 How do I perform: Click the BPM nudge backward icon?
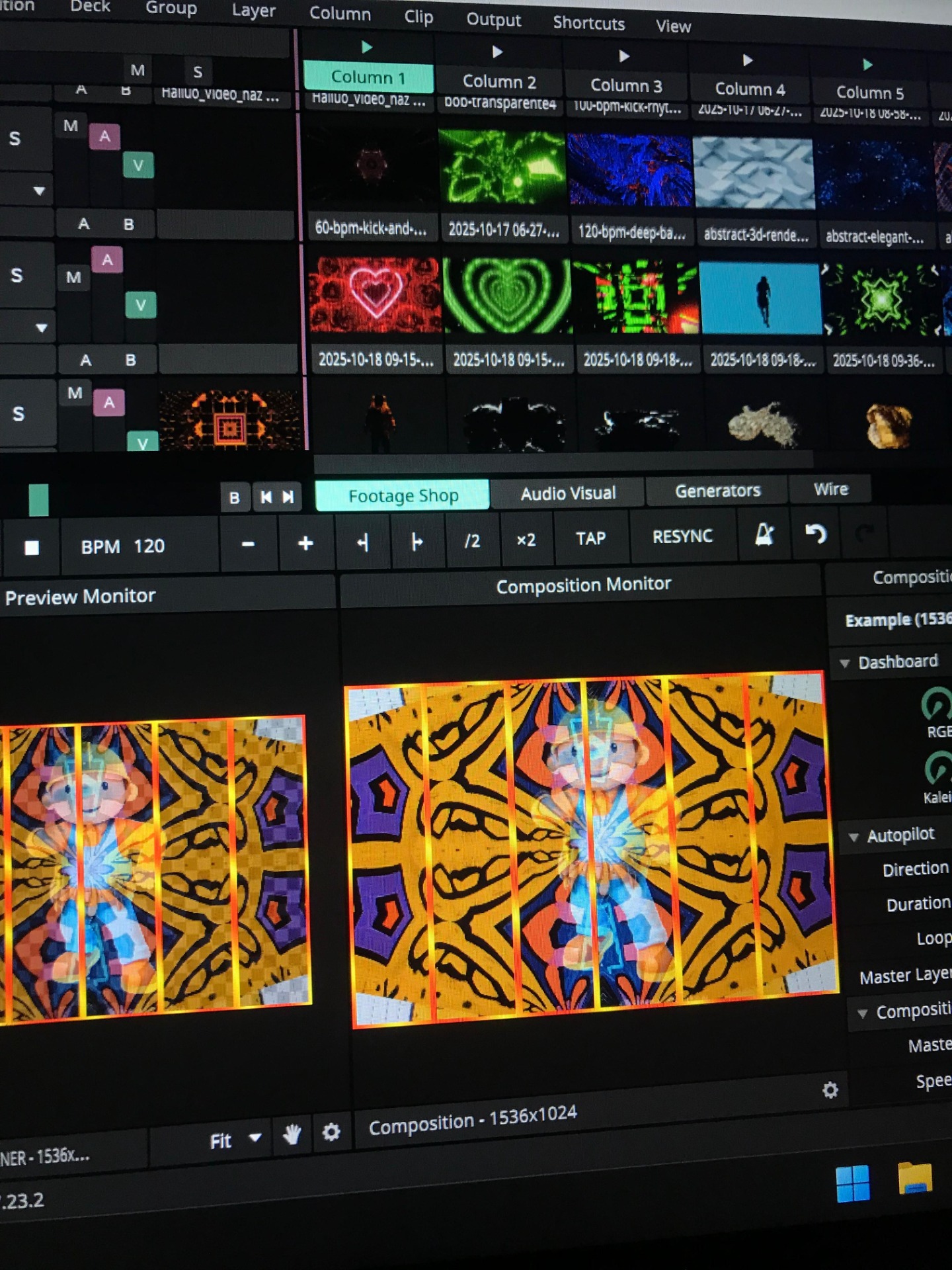pyautogui.click(x=362, y=543)
